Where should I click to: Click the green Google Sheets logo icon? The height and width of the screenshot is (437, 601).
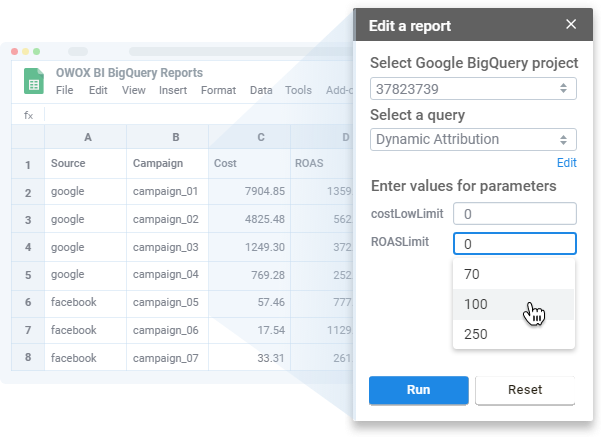click(x=33, y=81)
